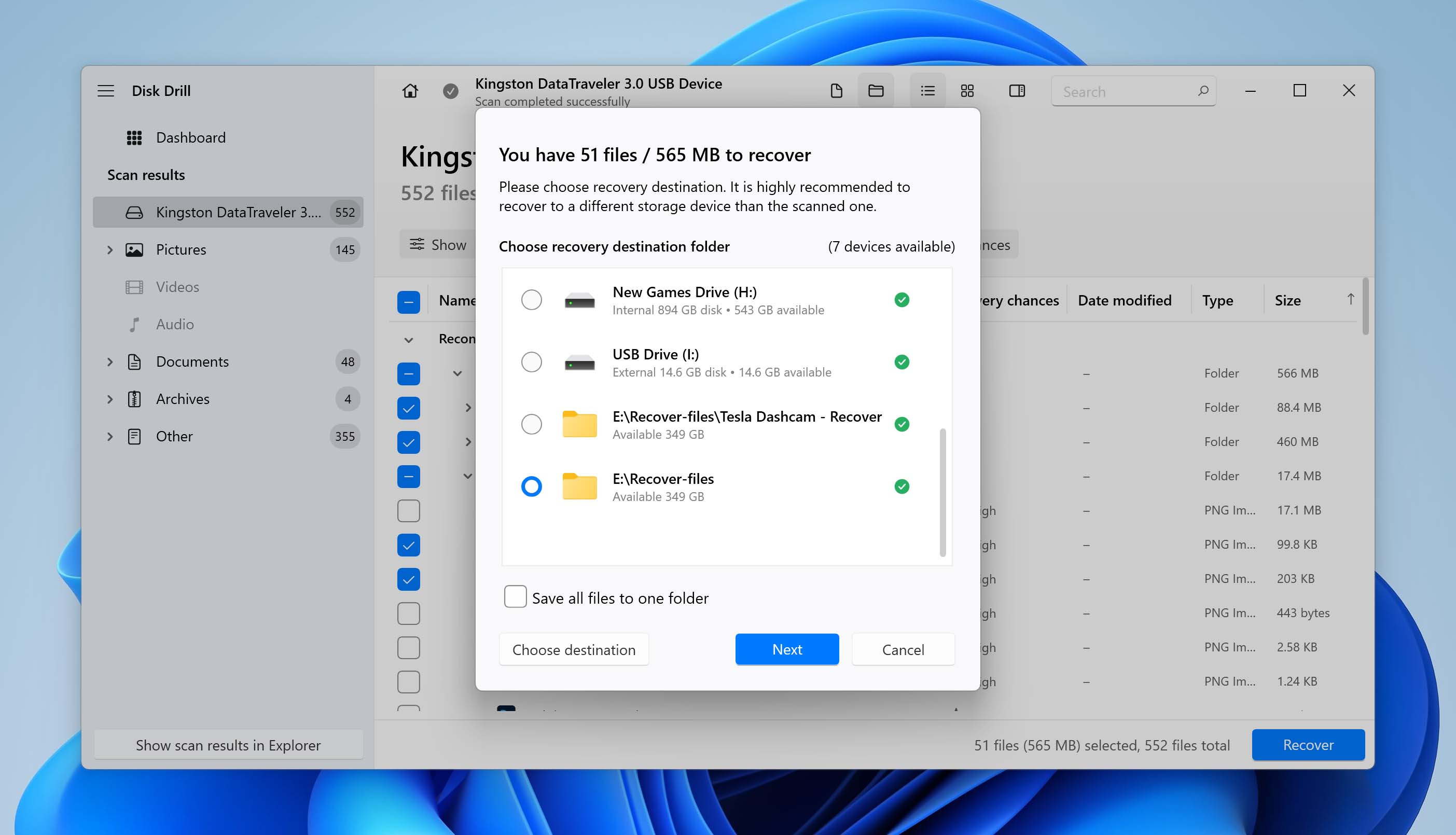Select the list view icon

[927, 91]
